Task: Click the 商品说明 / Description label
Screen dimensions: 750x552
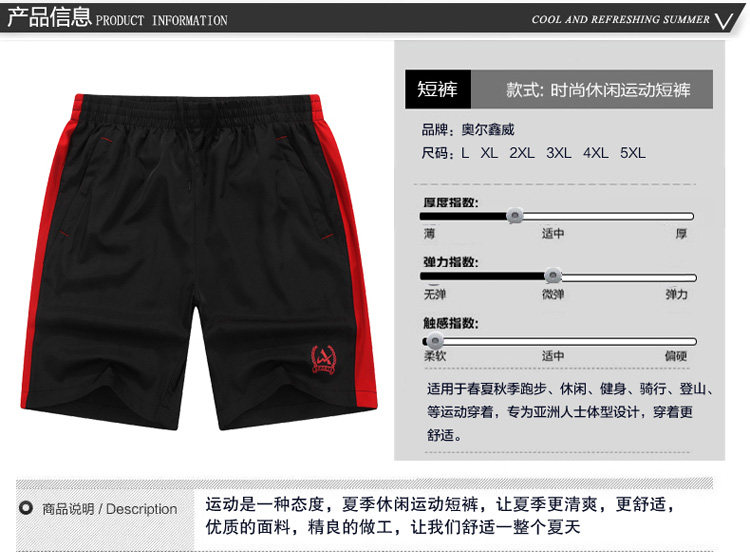Action: pyautogui.click(x=110, y=508)
